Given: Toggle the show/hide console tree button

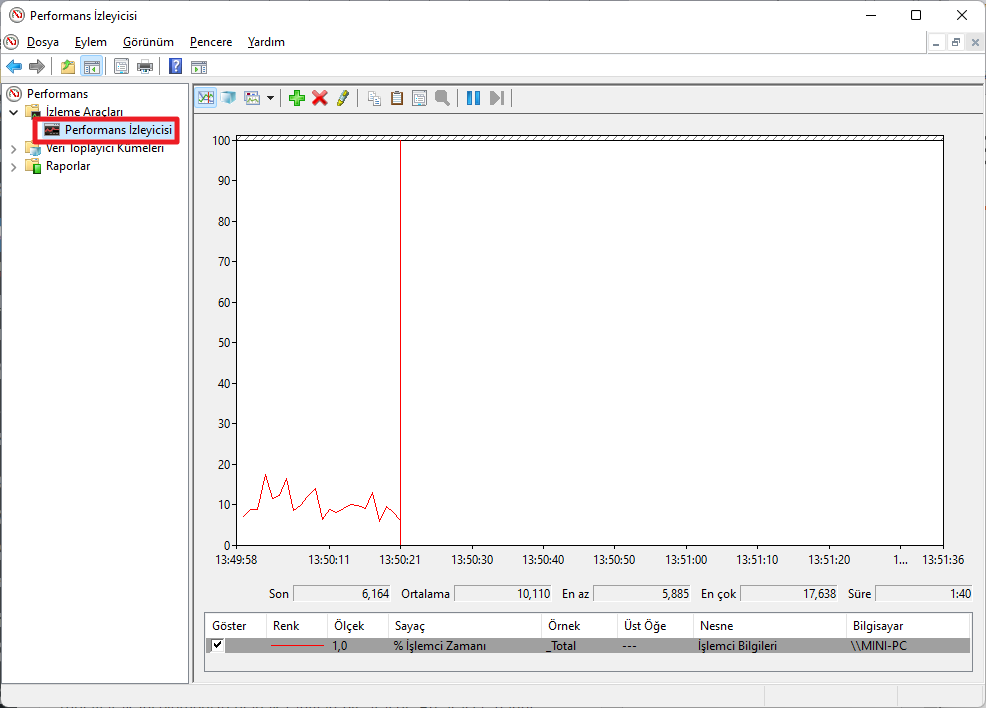Looking at the screenshot, I should tap(91, 67).
